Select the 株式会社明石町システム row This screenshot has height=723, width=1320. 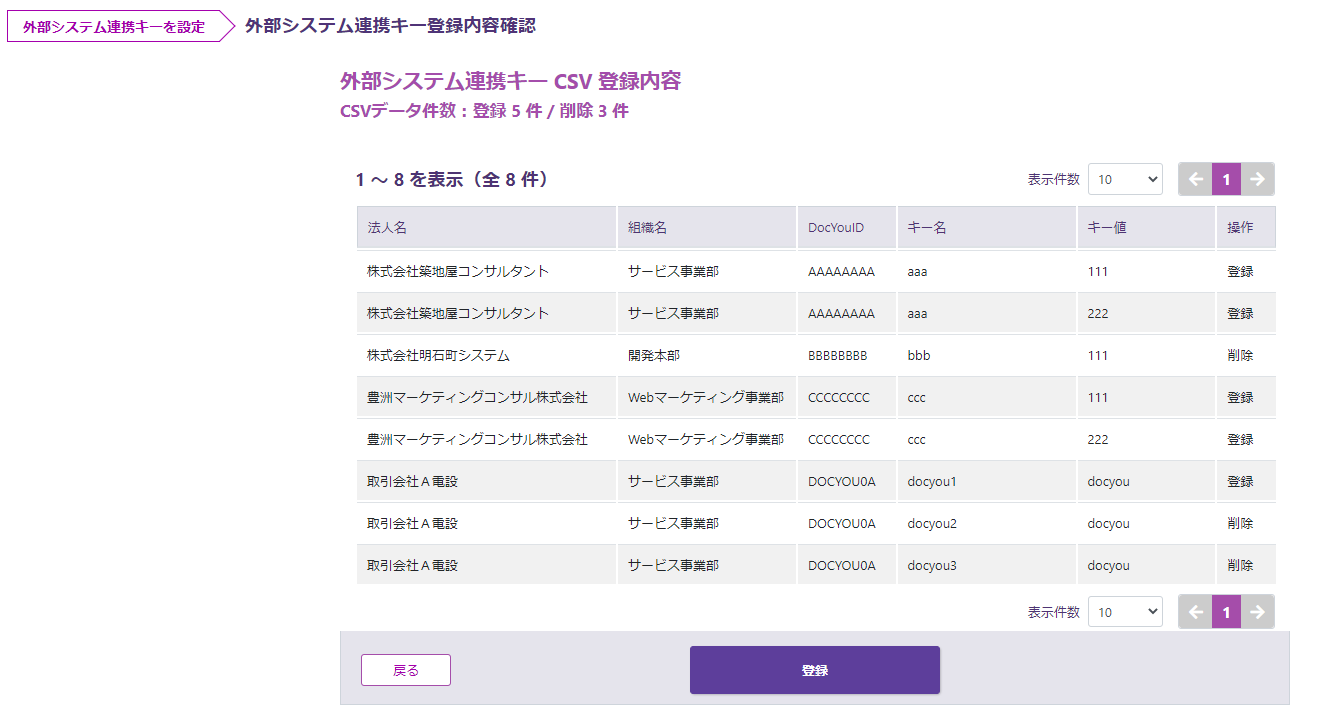tap(438, 355)
